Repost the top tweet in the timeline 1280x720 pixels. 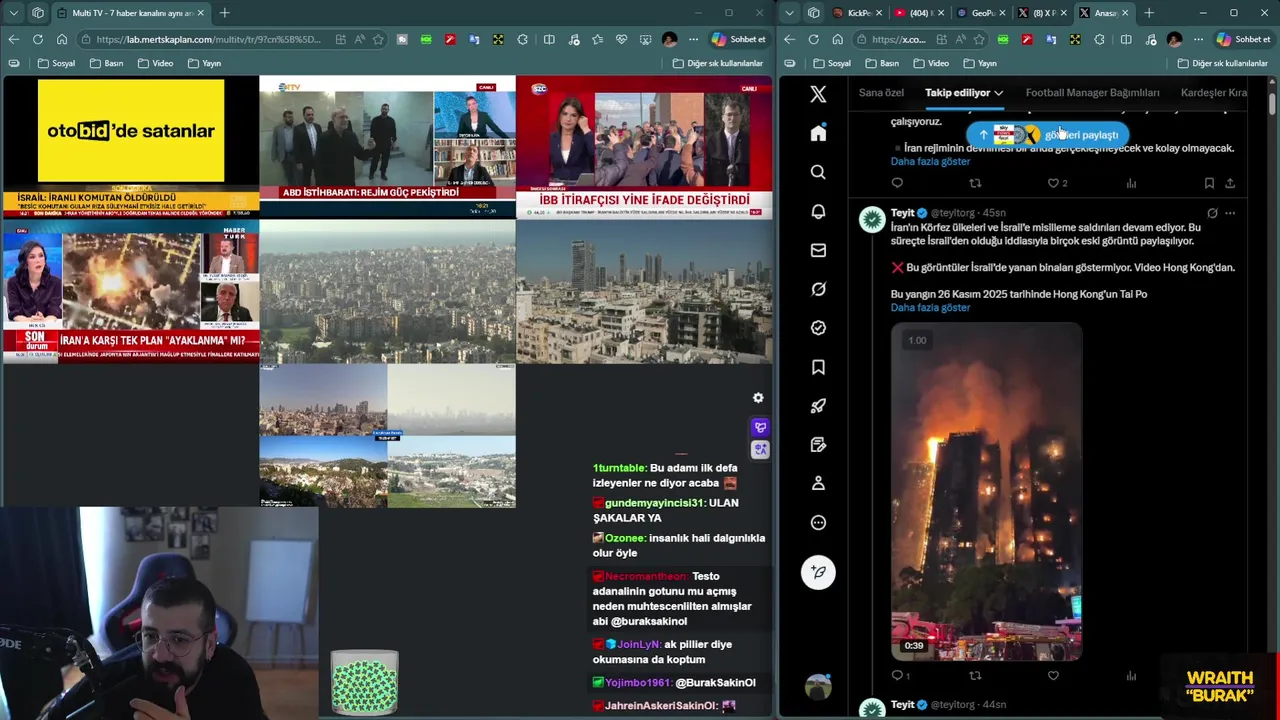coord(975,183)
